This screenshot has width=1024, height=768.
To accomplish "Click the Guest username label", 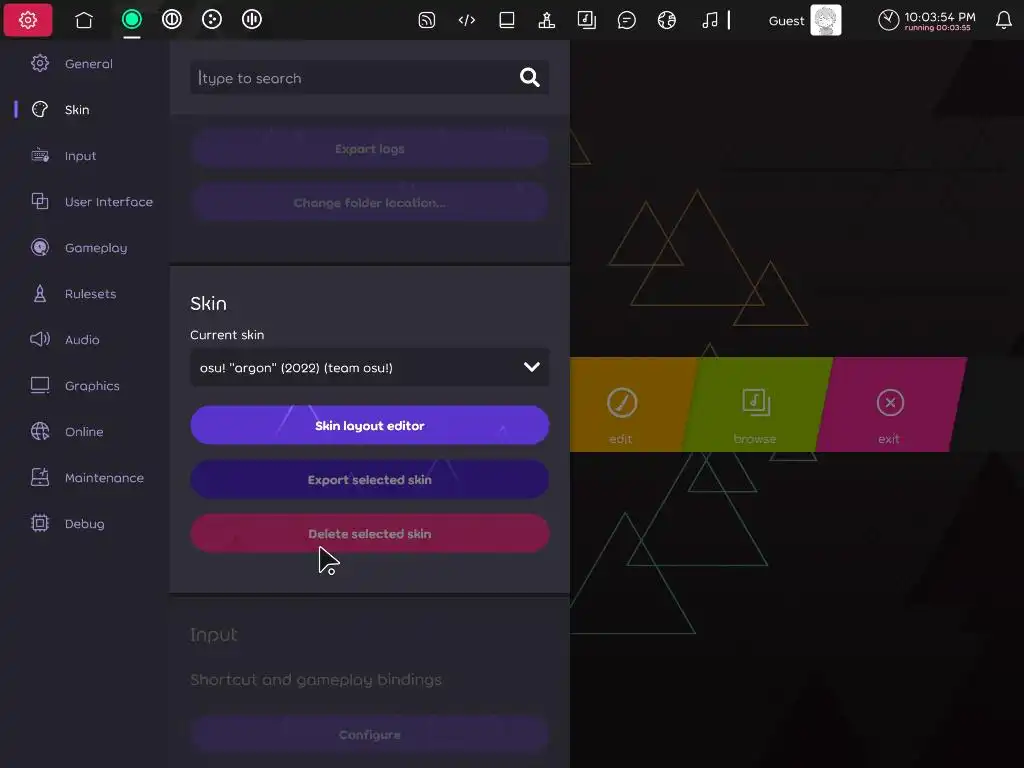I will pyautogui.click(x=786, y=21).
